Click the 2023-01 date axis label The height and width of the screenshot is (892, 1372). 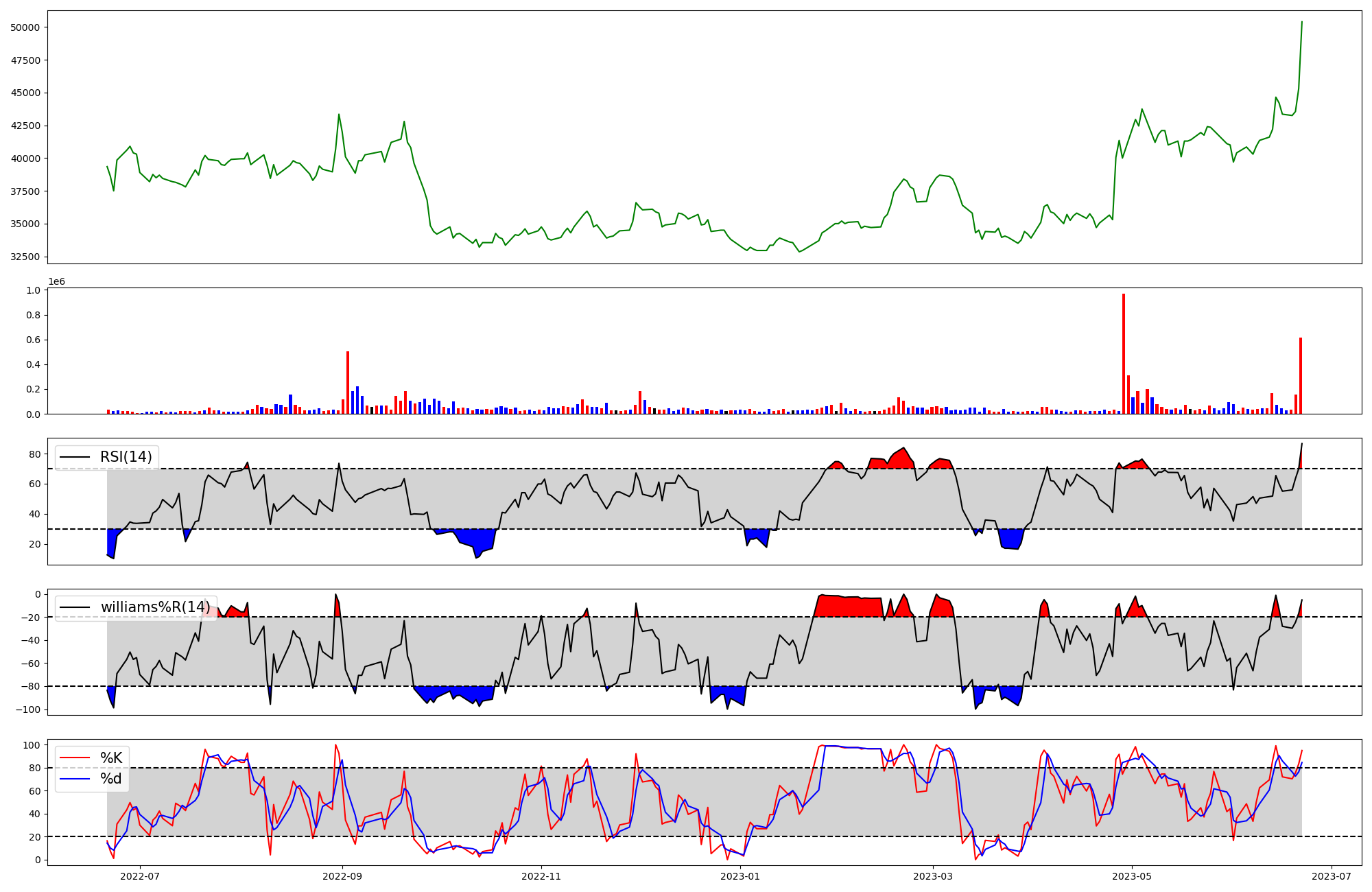click(x=741, y=876)
